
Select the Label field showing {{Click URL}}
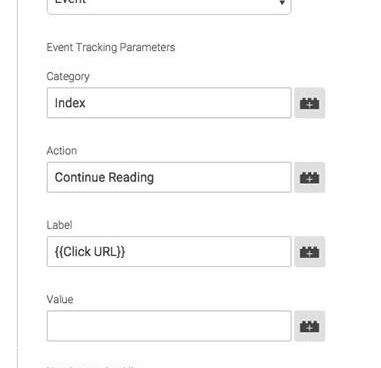[169, 252]
